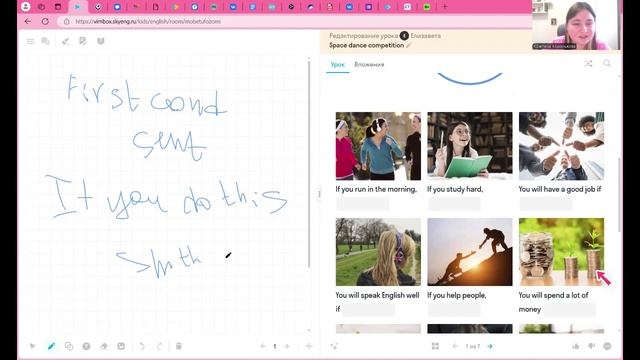The height and width of the screenshot is (360, 640).
Task: Open the lesson slides grid view
Action: [x=435, y=346]
